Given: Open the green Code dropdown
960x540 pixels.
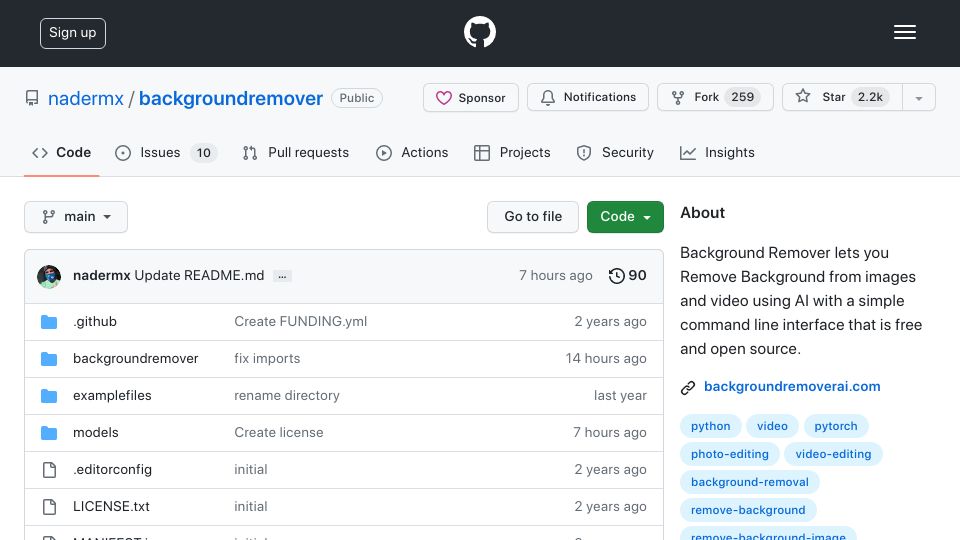Looking at the screenshot, I should coord(625,217).
